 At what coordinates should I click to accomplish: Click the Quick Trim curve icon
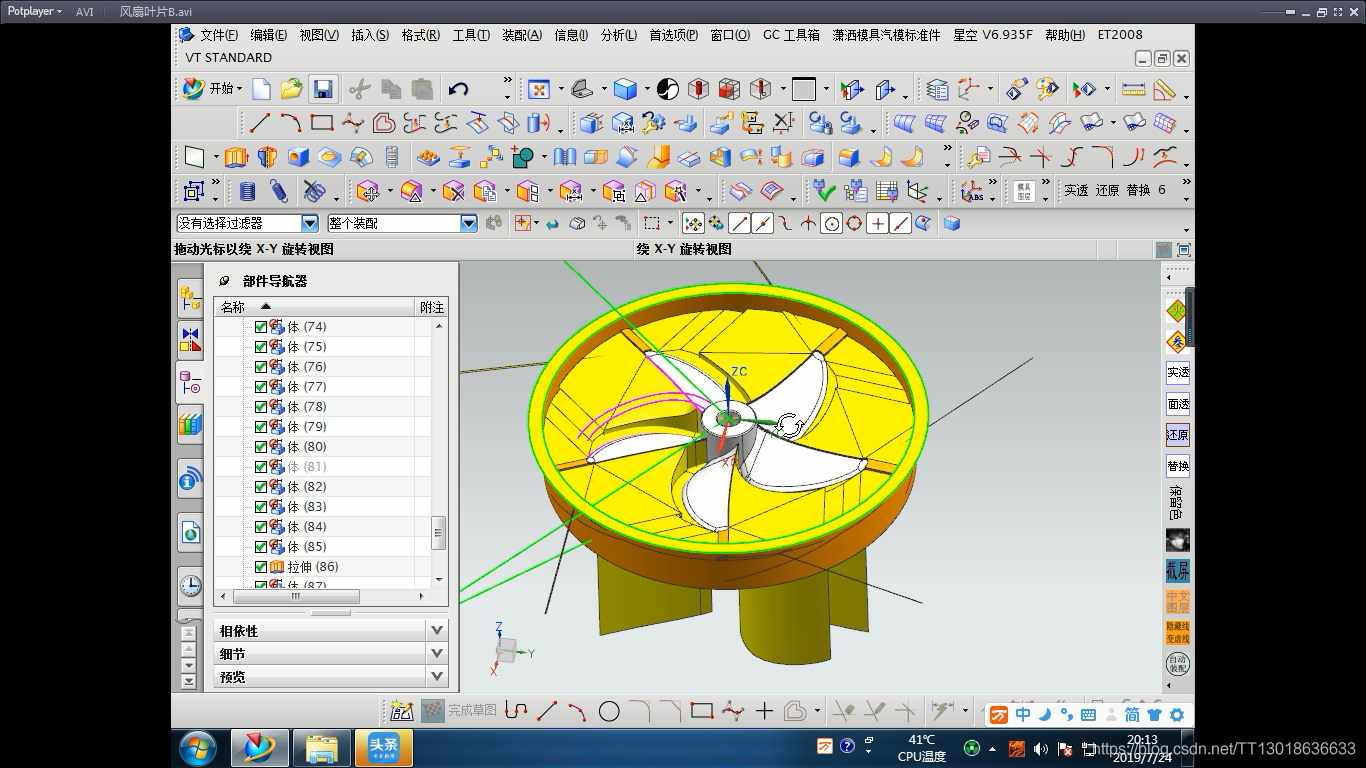pyautogui.click(x=844, y=711)
